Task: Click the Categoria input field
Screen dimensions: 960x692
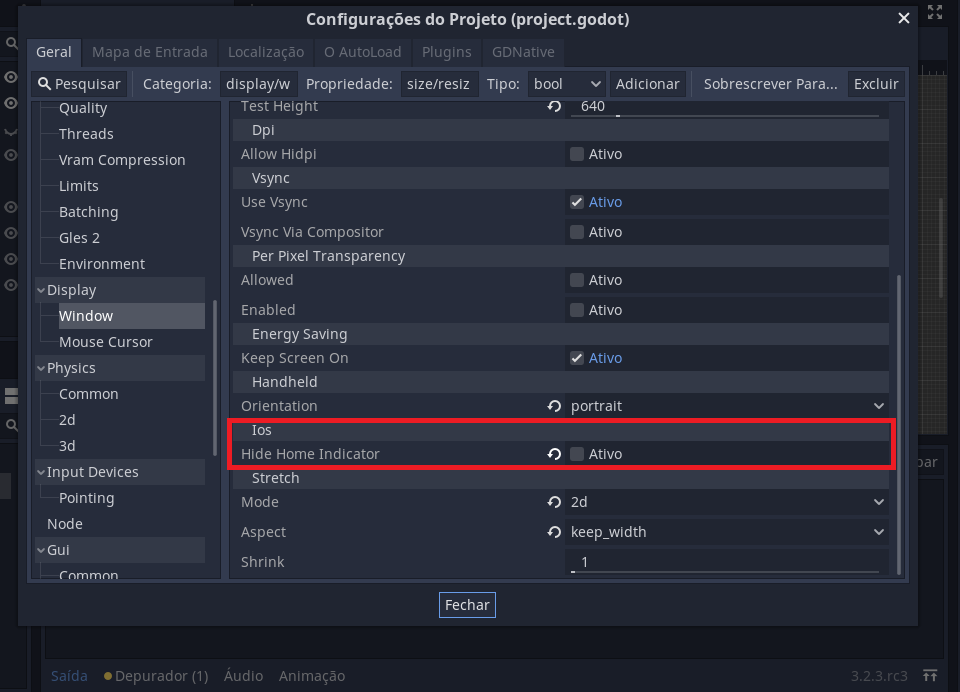Action: coord(258,84)
